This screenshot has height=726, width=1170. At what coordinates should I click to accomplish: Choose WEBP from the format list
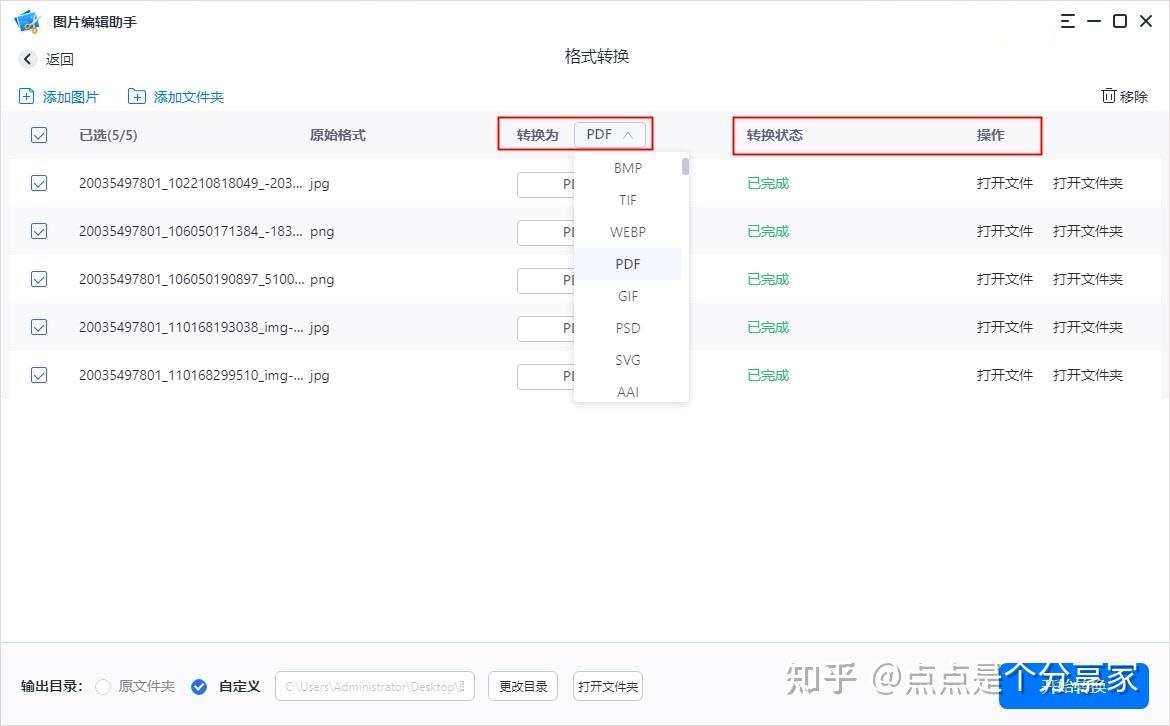pyautogui.click(x=628, y=232)
